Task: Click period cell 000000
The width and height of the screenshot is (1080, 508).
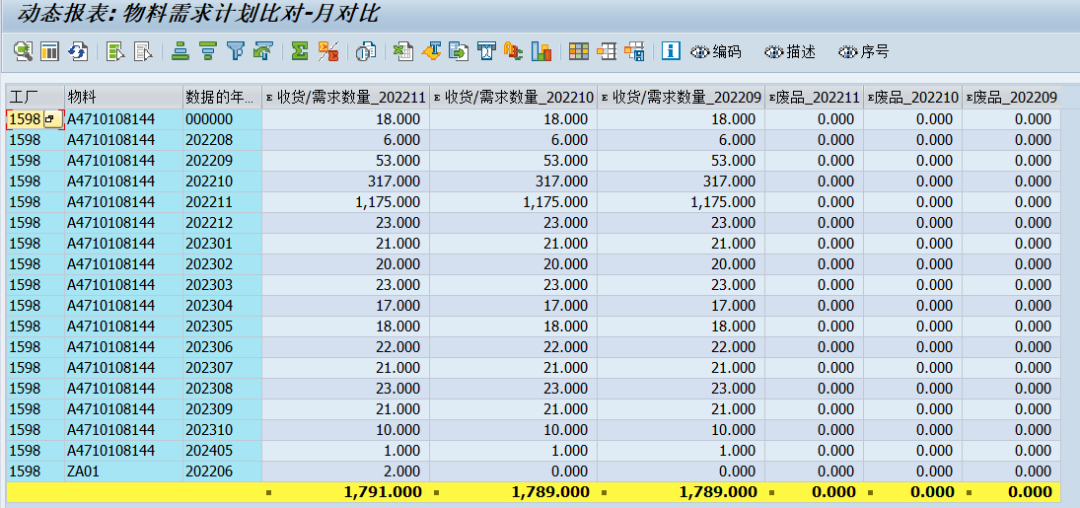Action: [222, 120]
